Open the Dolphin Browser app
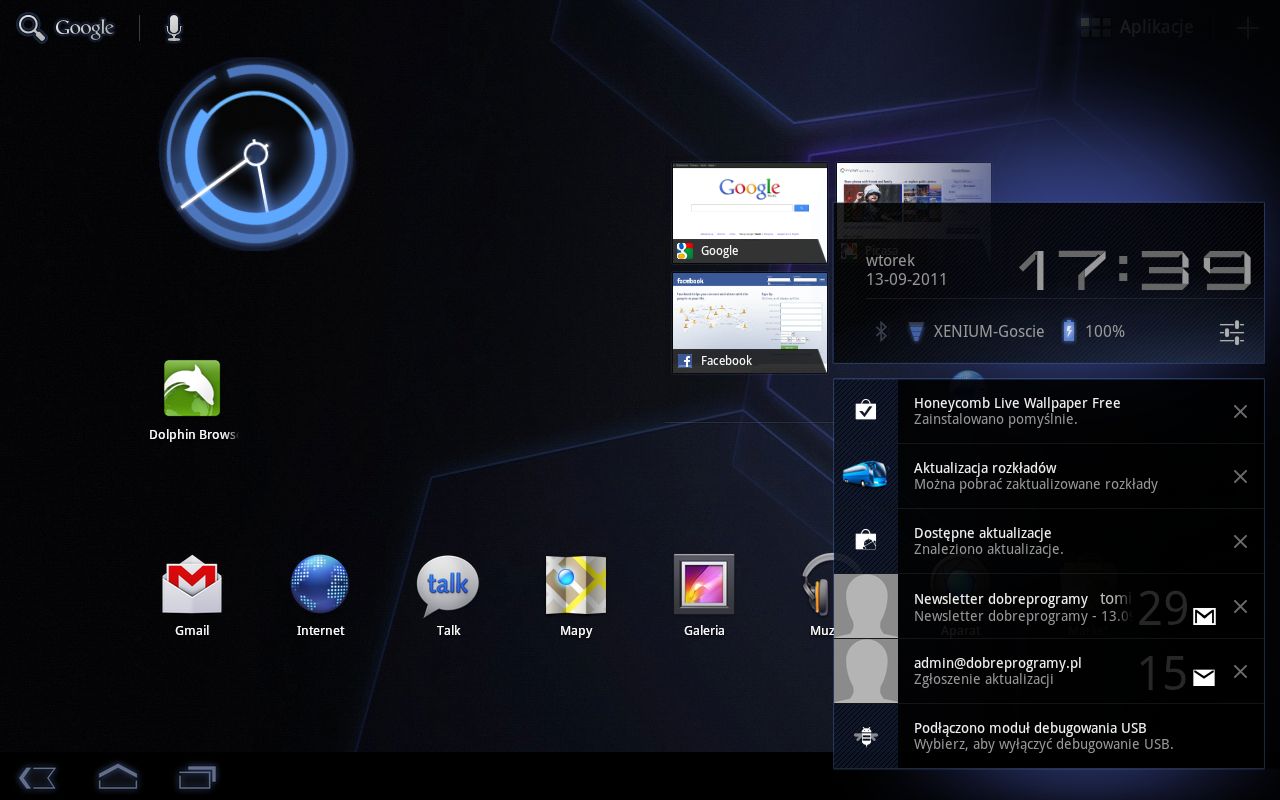The image size is (1280, 800). 192,390
